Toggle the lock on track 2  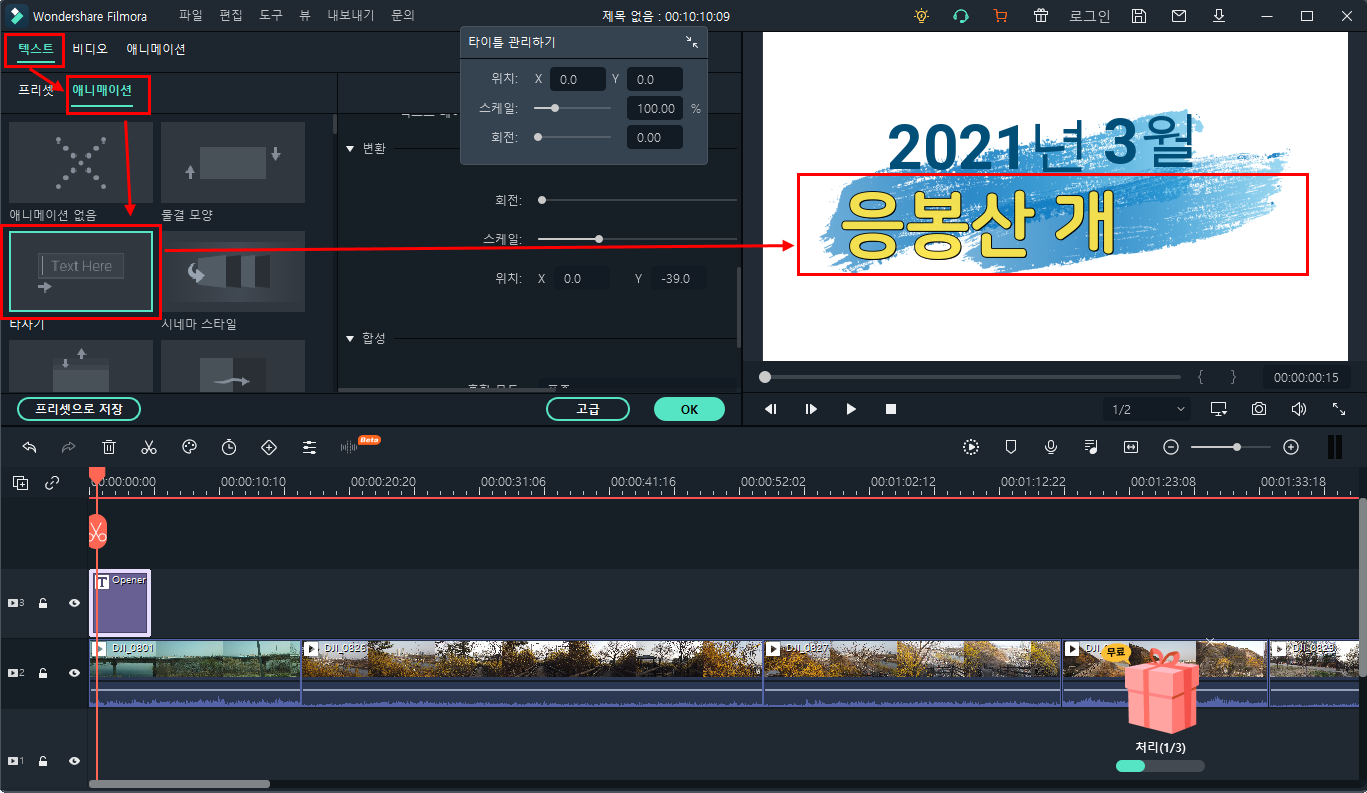click(43, 673)
